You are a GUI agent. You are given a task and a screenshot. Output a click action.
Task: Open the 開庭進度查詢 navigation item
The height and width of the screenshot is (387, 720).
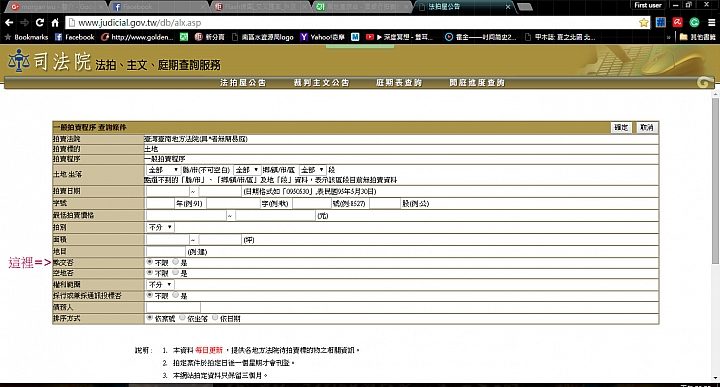[x=477, y=83]
